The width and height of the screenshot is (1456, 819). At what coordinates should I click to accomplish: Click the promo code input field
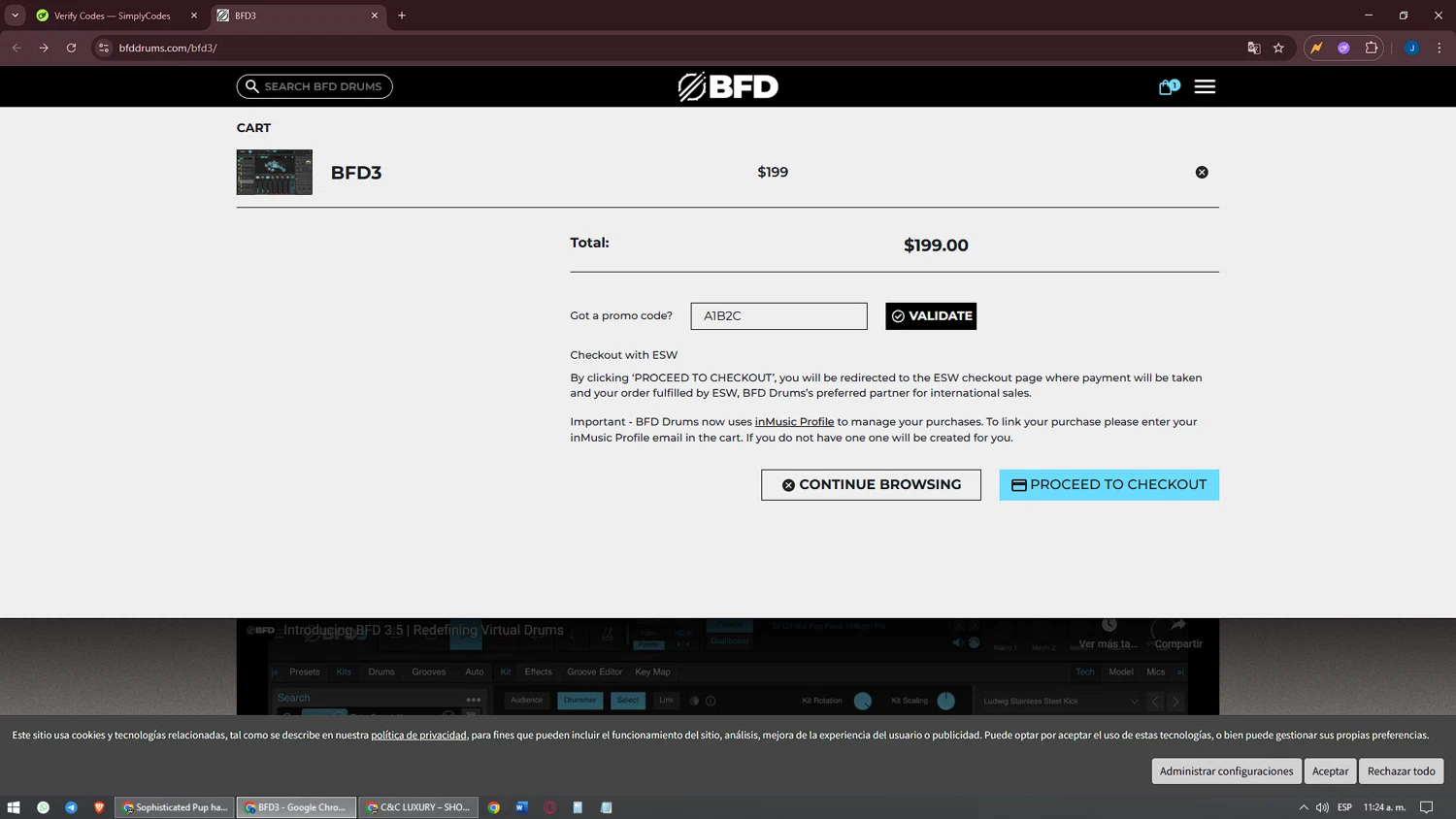[x=778, y=315]
